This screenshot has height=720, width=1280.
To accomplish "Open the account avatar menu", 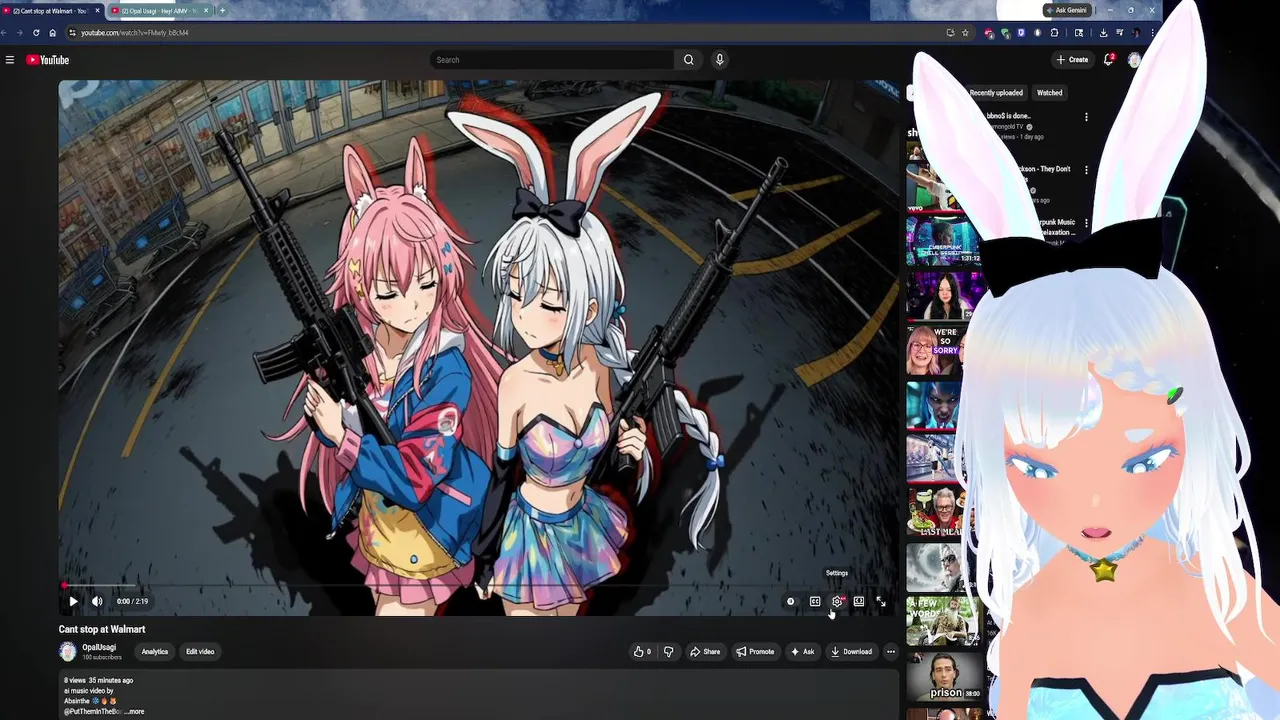I will pos(1134,60).
